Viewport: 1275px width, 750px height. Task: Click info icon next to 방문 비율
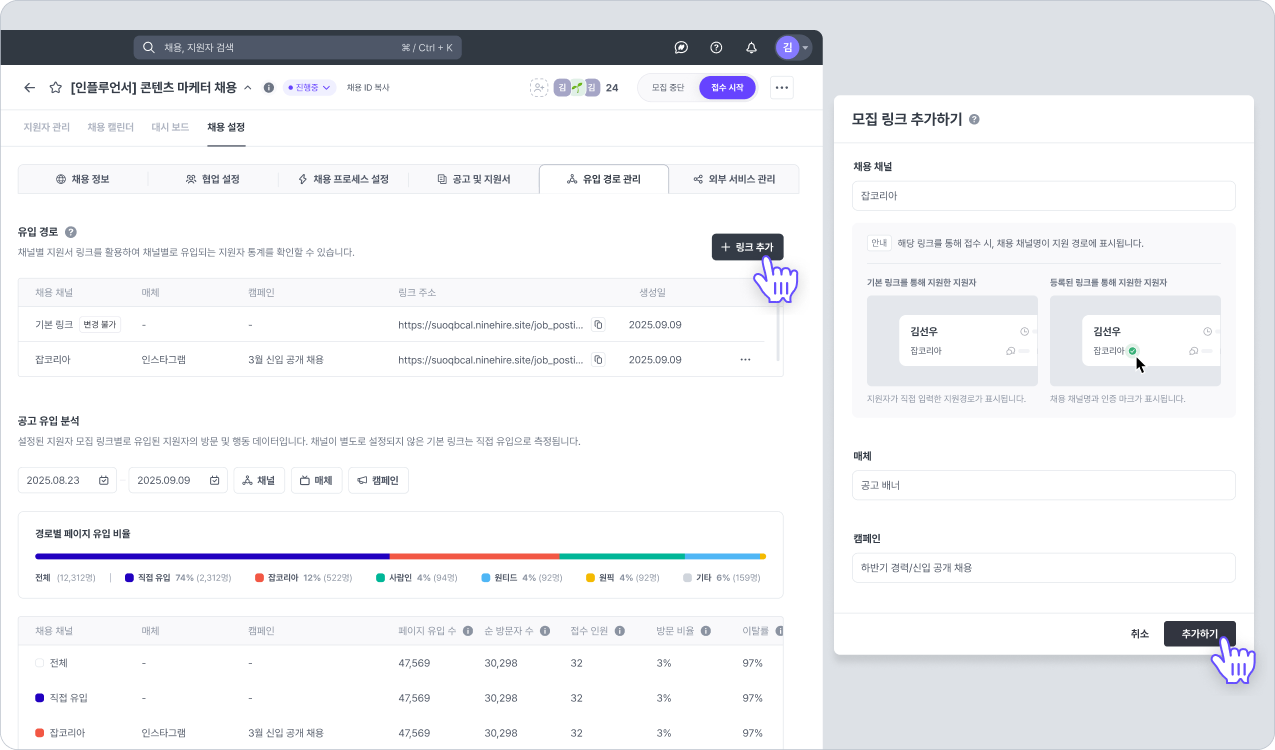pyautogui.click(x=706, y=631)
